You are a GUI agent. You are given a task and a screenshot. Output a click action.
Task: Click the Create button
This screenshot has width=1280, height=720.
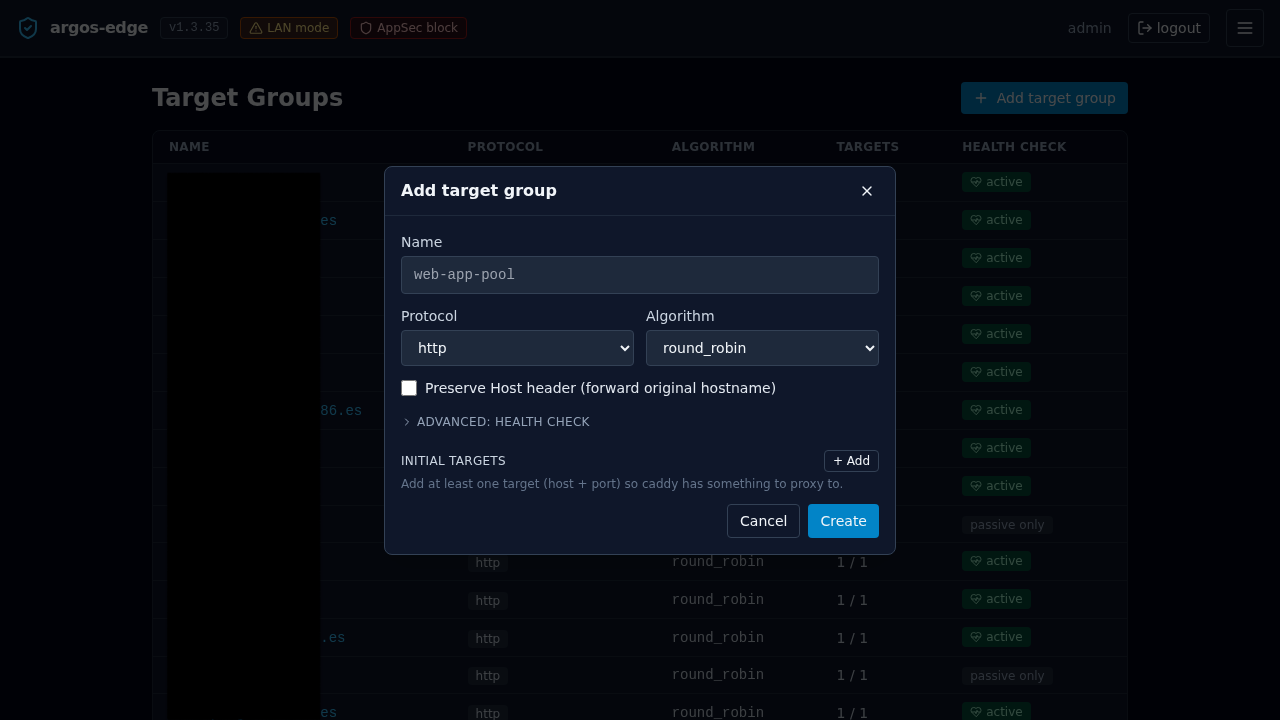click(843, 521)
